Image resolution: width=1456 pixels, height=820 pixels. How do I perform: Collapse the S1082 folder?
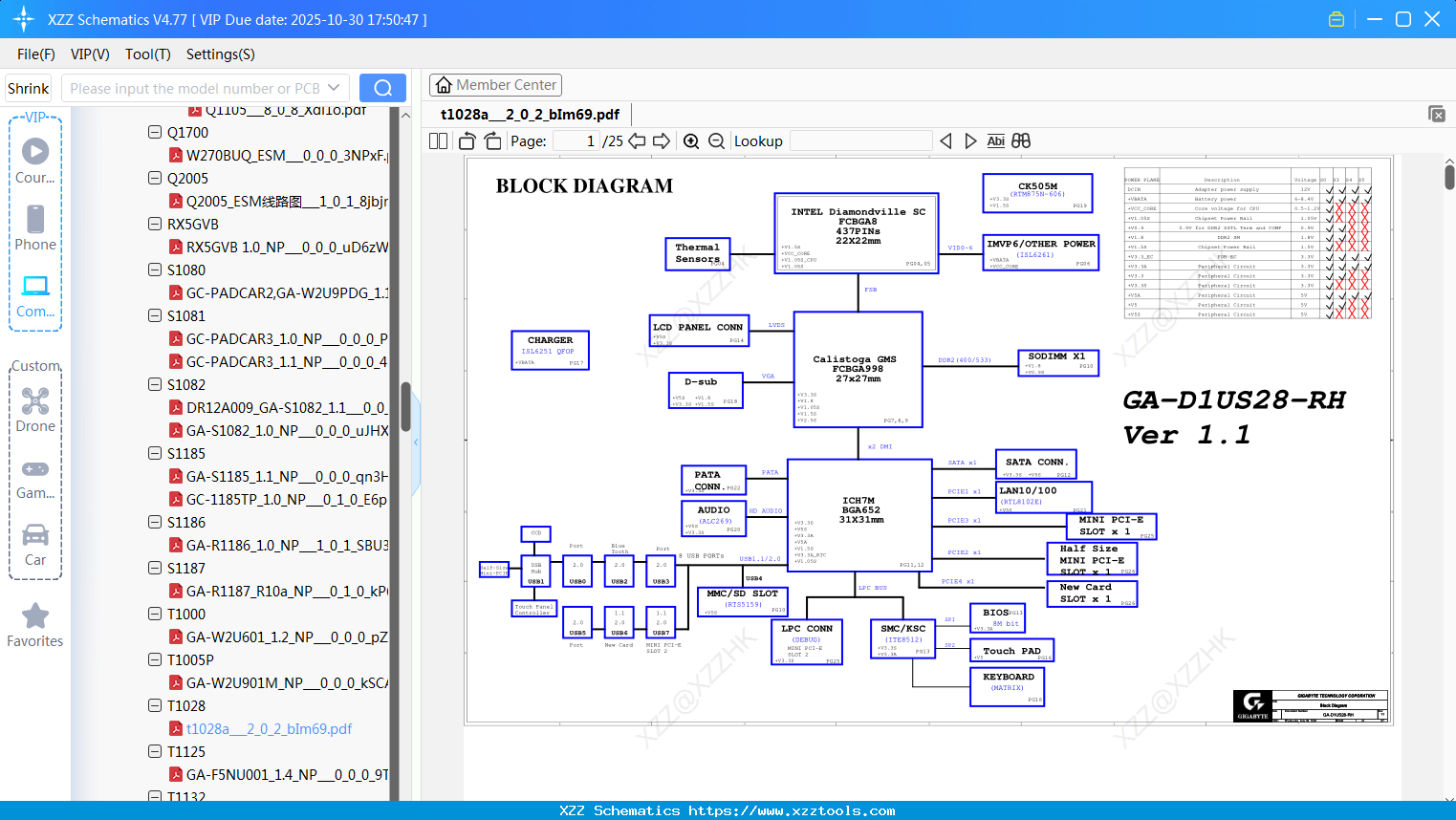[x=155, y=384]
